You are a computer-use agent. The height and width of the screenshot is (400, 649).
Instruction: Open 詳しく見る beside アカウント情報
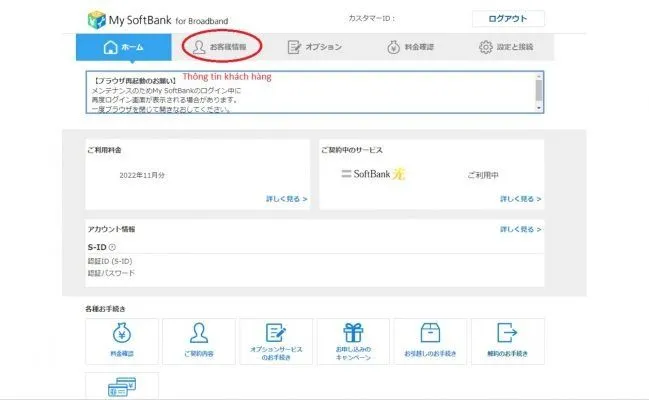point(521,229)
